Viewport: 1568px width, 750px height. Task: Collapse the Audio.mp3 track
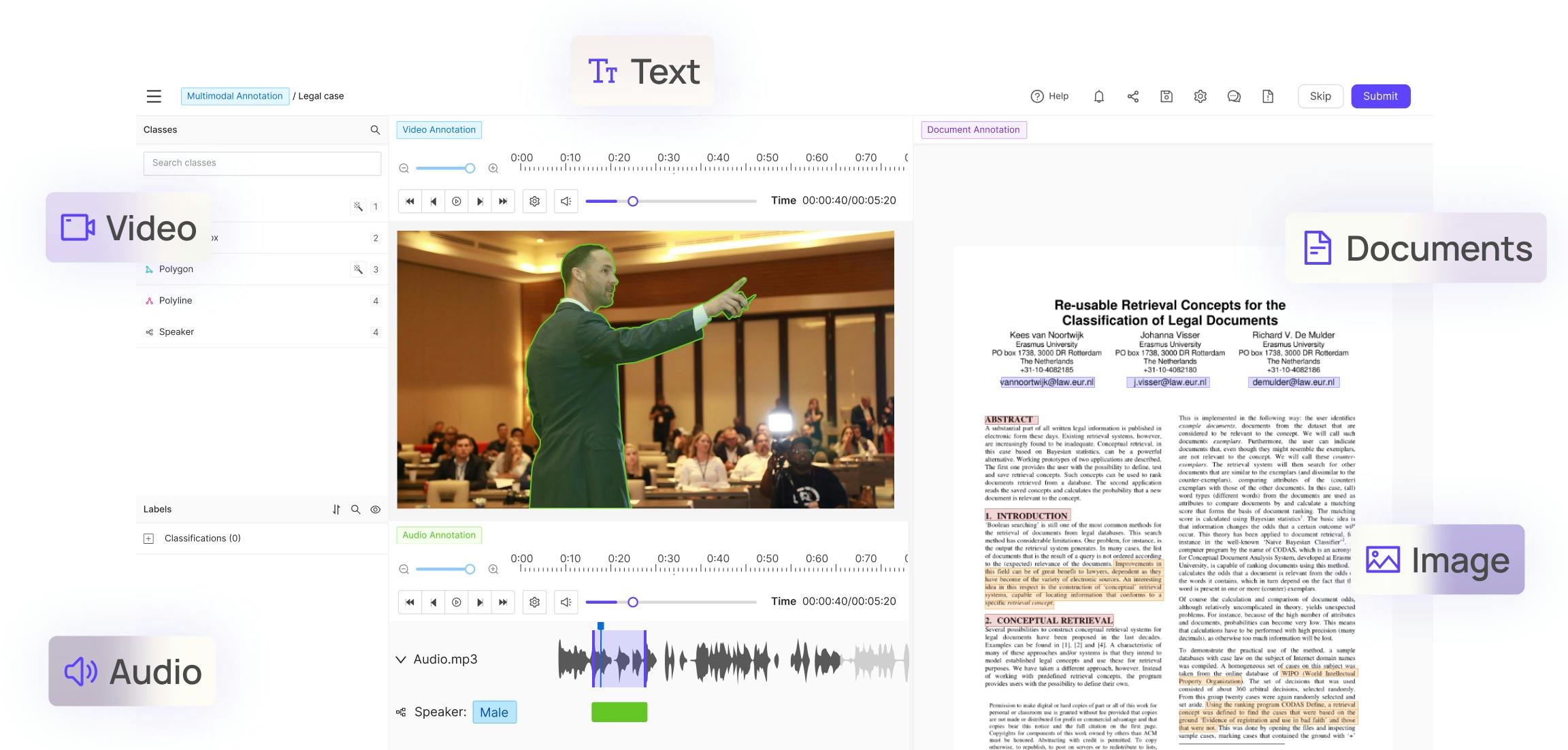tap(401, 659)
